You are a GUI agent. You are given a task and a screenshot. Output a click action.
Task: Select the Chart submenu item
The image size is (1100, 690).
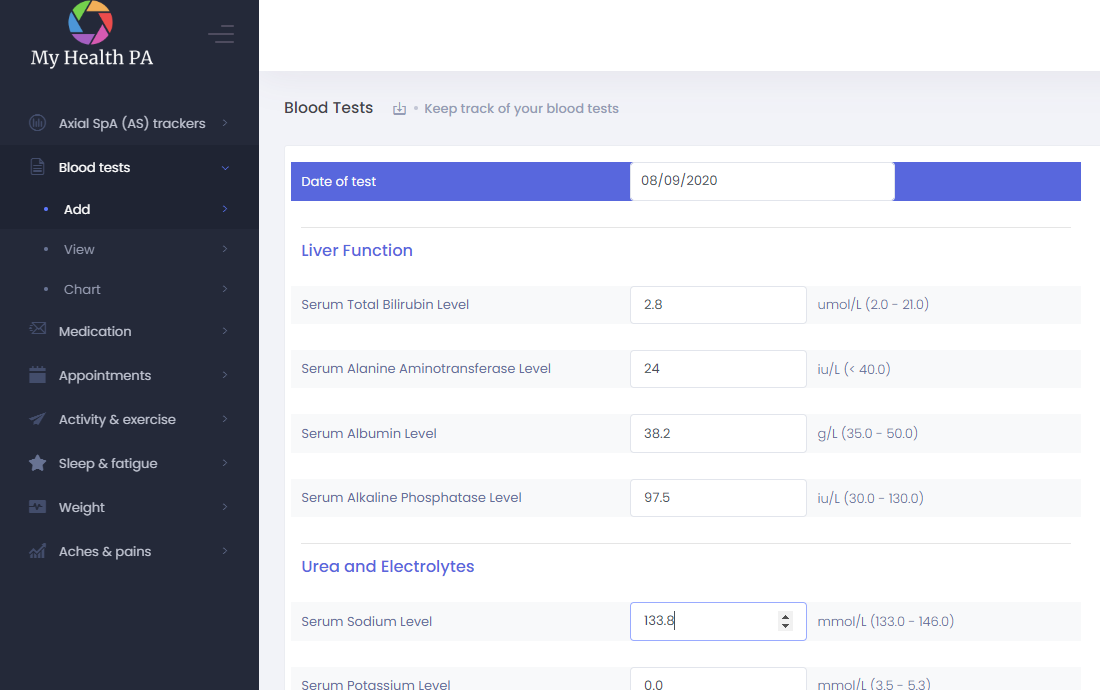coord(129,289)
